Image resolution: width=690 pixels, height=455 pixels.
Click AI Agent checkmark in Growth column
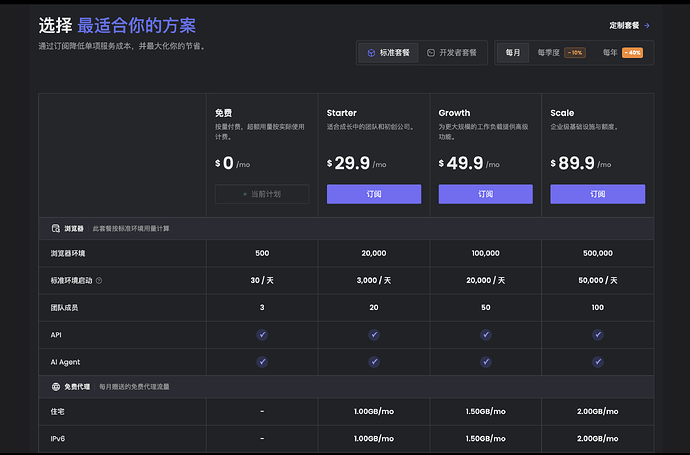486,362
